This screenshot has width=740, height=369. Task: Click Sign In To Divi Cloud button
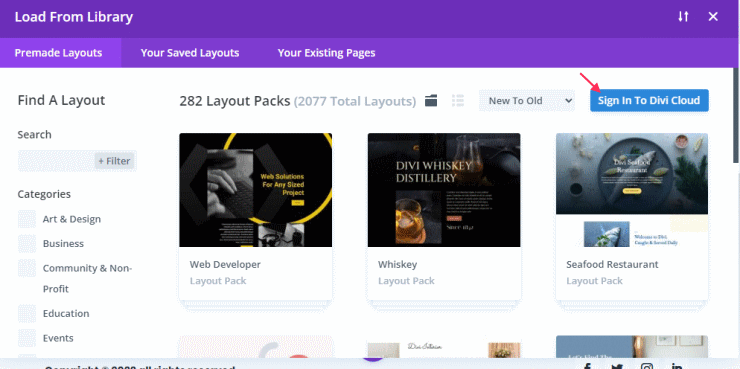pyautogui.click(x=649, y=101)
